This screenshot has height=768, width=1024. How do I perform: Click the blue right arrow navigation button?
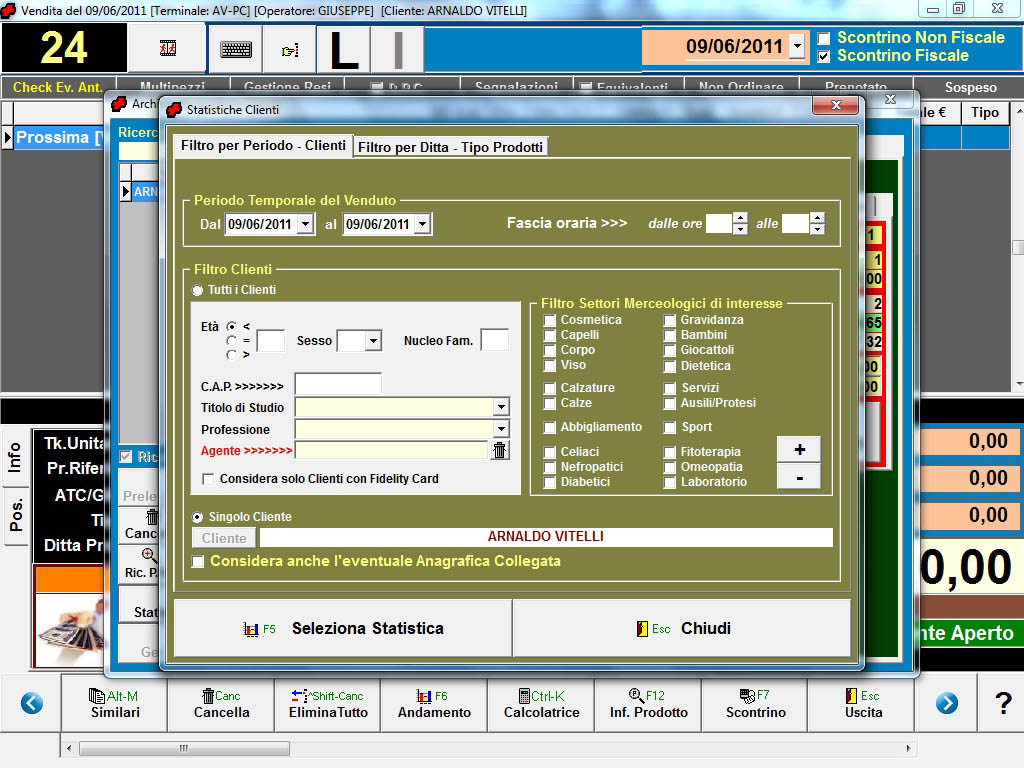946,703
